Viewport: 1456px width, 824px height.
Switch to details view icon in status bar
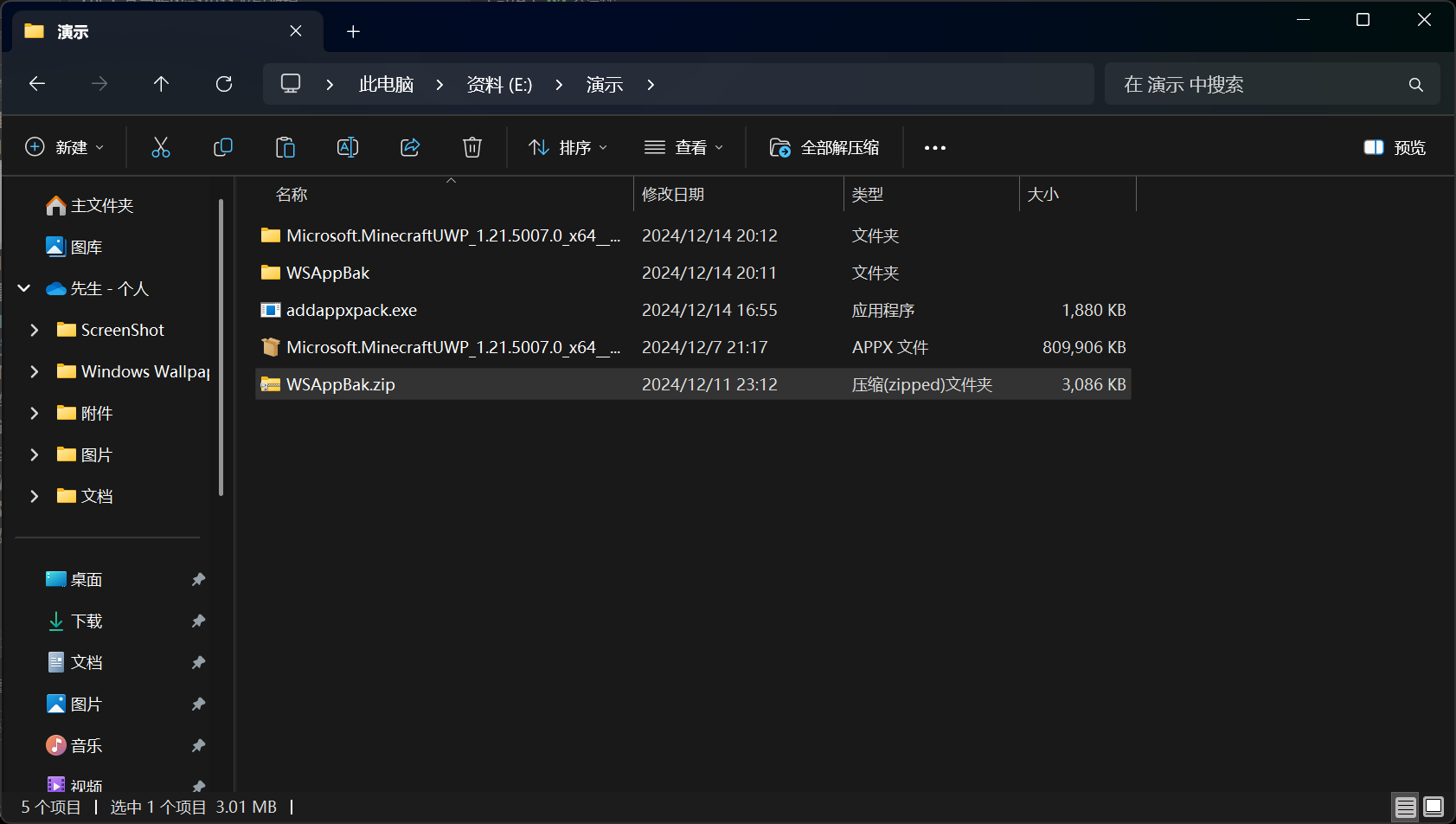[x=1406, y=808]
